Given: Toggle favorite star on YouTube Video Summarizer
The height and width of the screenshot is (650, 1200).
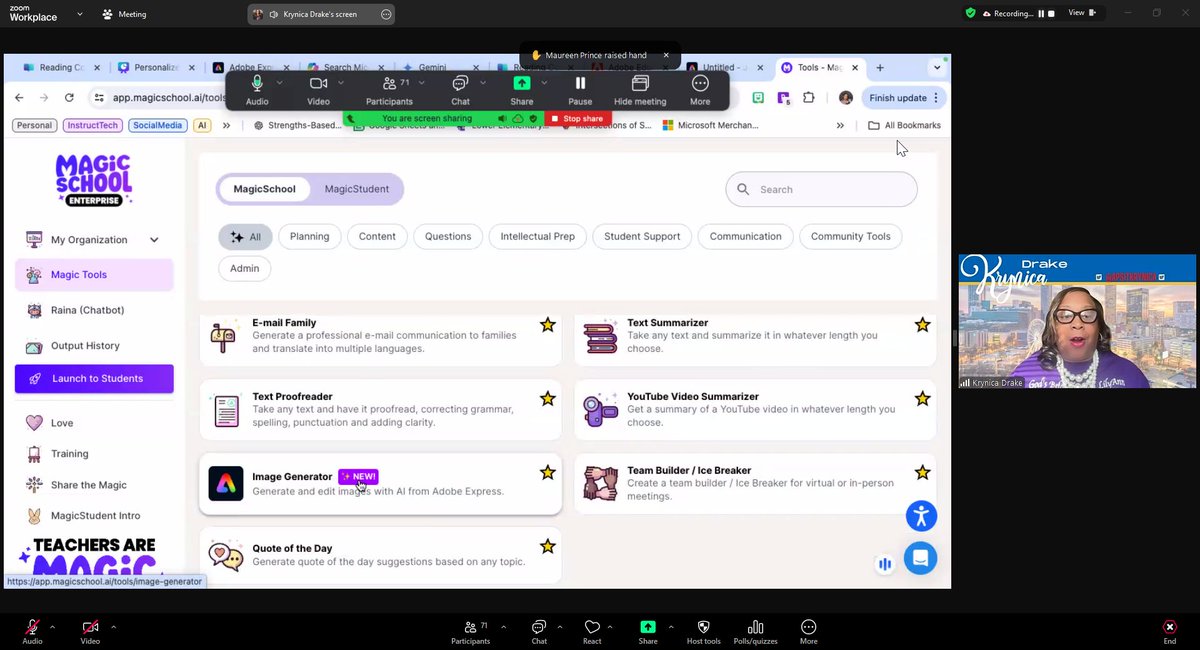Looking at the screenshot, I should pyautogui.click(x=922, y=399).
